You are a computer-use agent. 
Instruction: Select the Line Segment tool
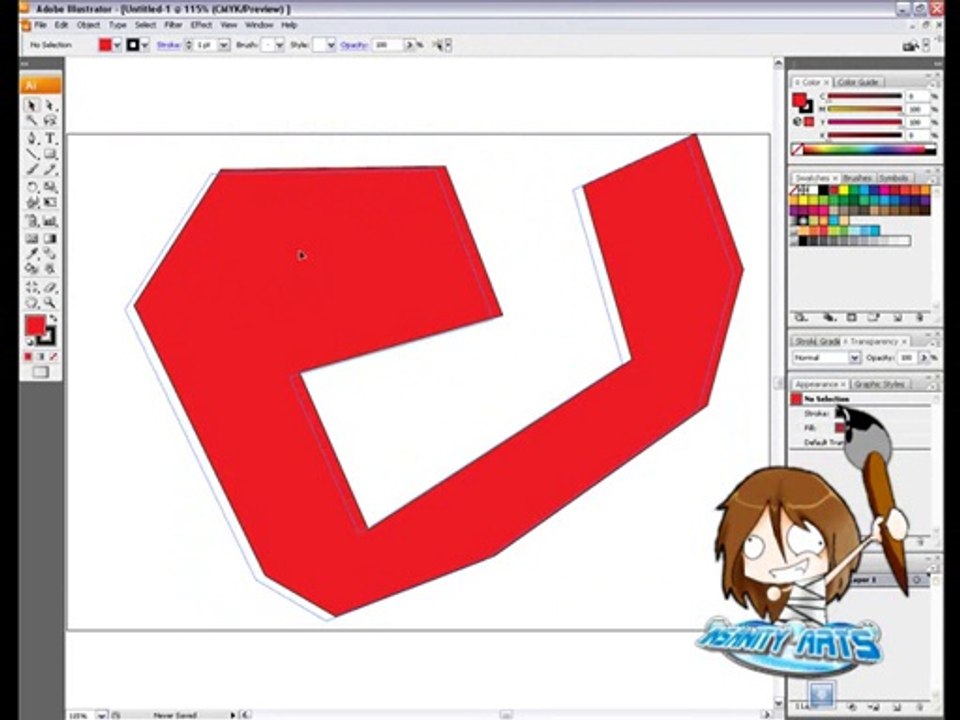pyautogui.click(x=32, y=154)
